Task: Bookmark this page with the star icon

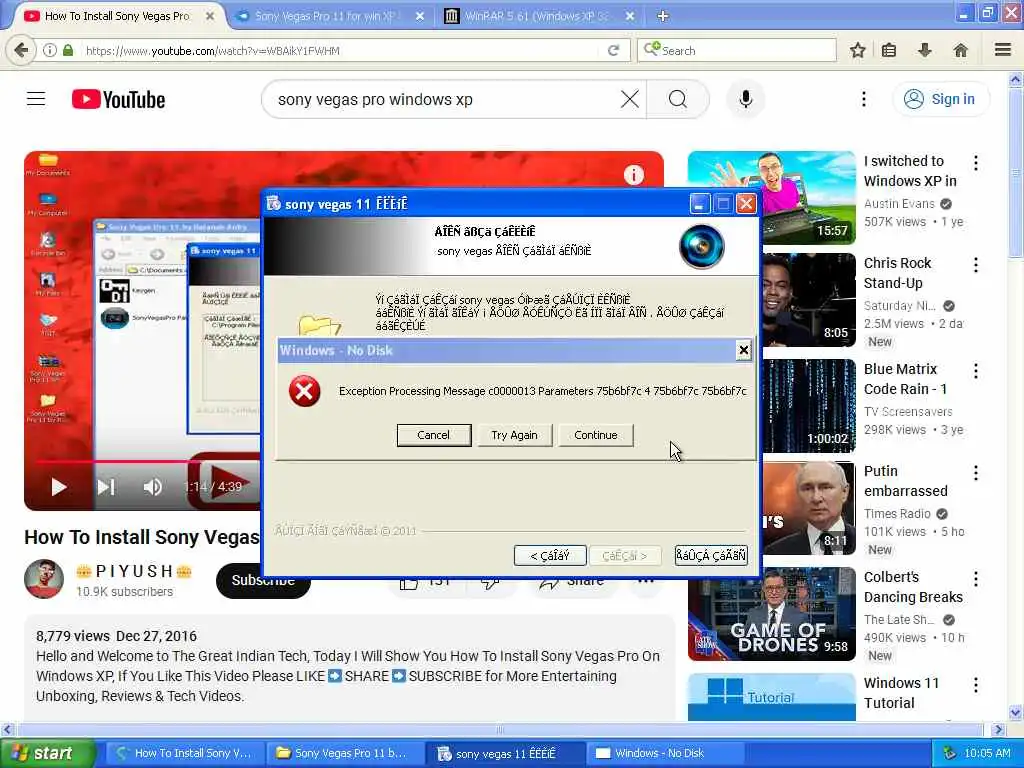Action: (x=857, y=50)
